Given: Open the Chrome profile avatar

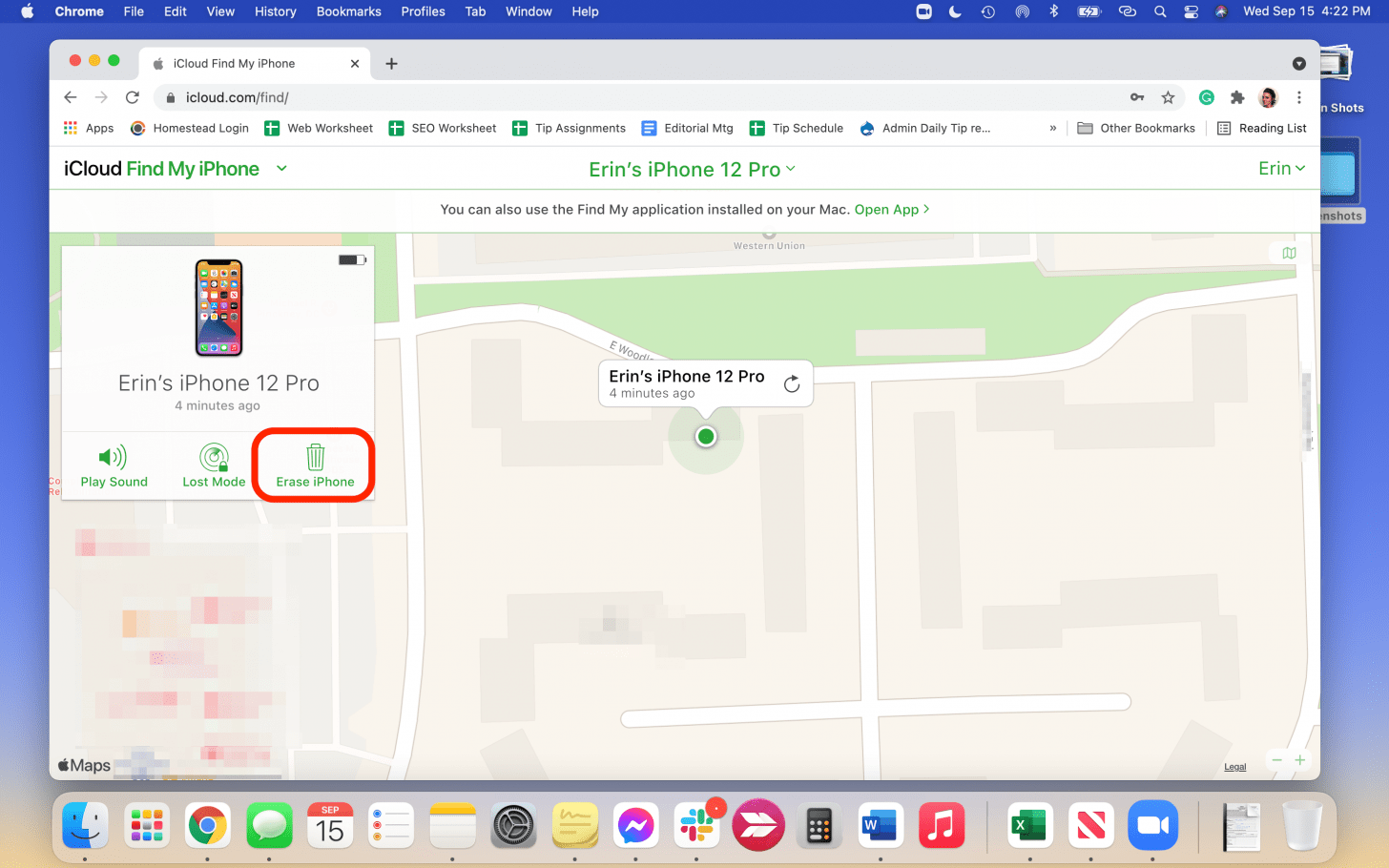Looking at the screenshot, I should [x=1268, y=97].
